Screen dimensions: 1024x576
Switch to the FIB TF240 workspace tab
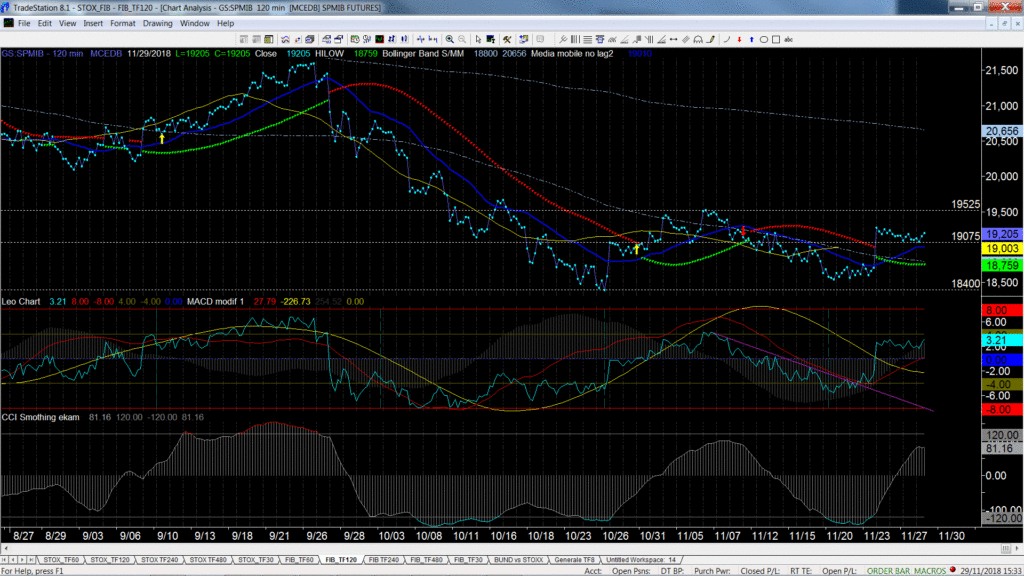[383, 560]
